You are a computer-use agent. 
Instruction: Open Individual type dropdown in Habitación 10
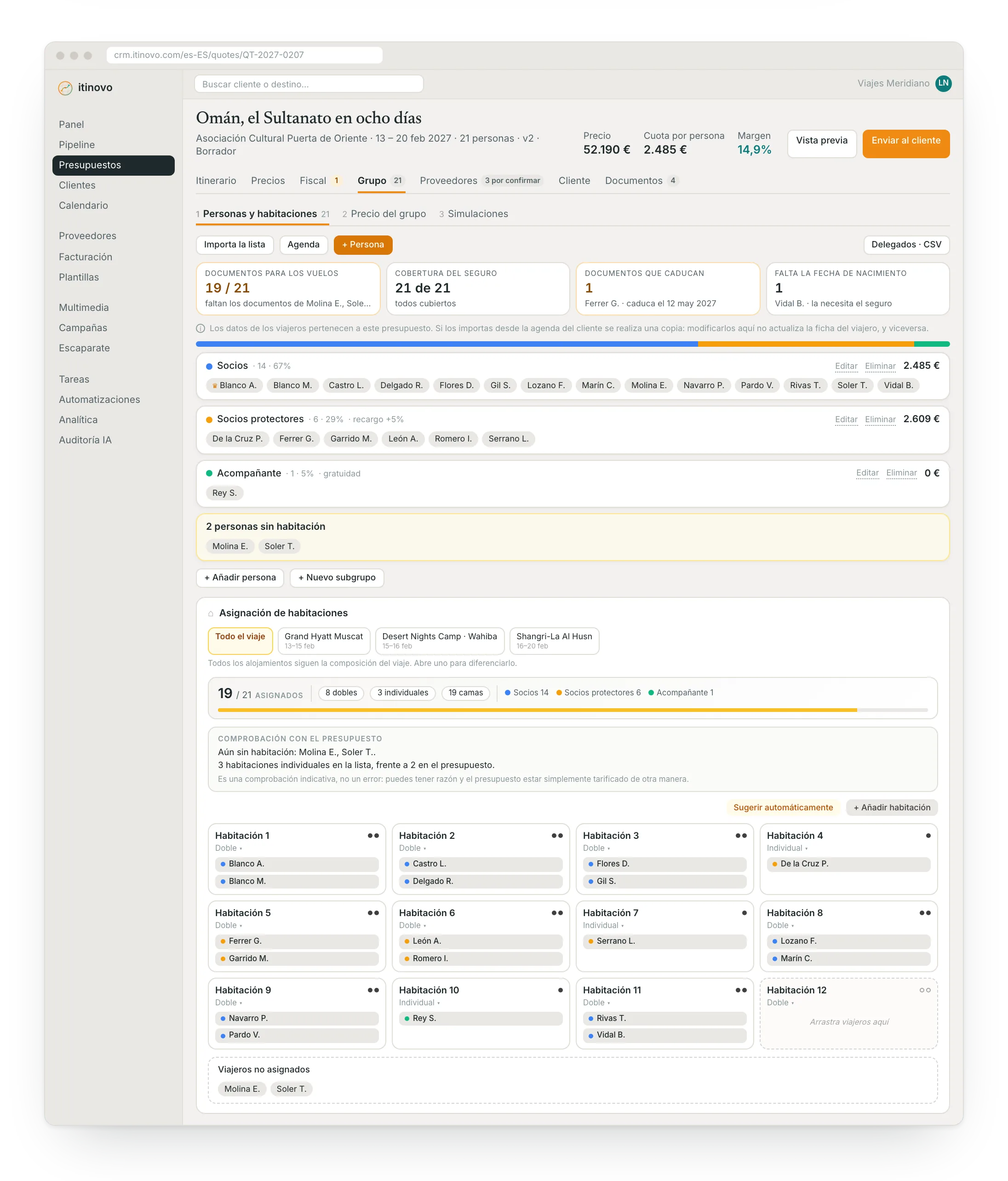[419, 1003]
